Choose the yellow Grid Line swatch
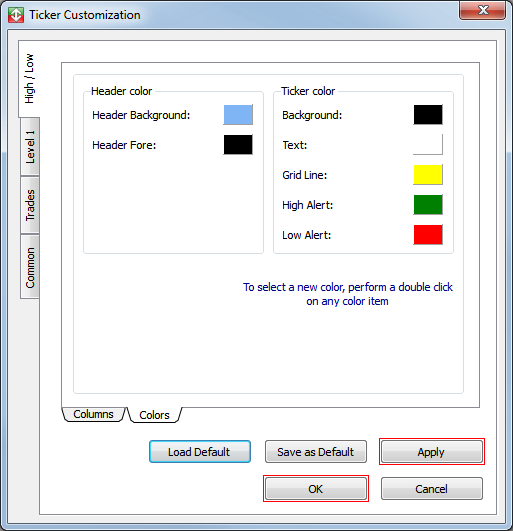This screenshot has width=513, height=531. (x=428, y=175)
